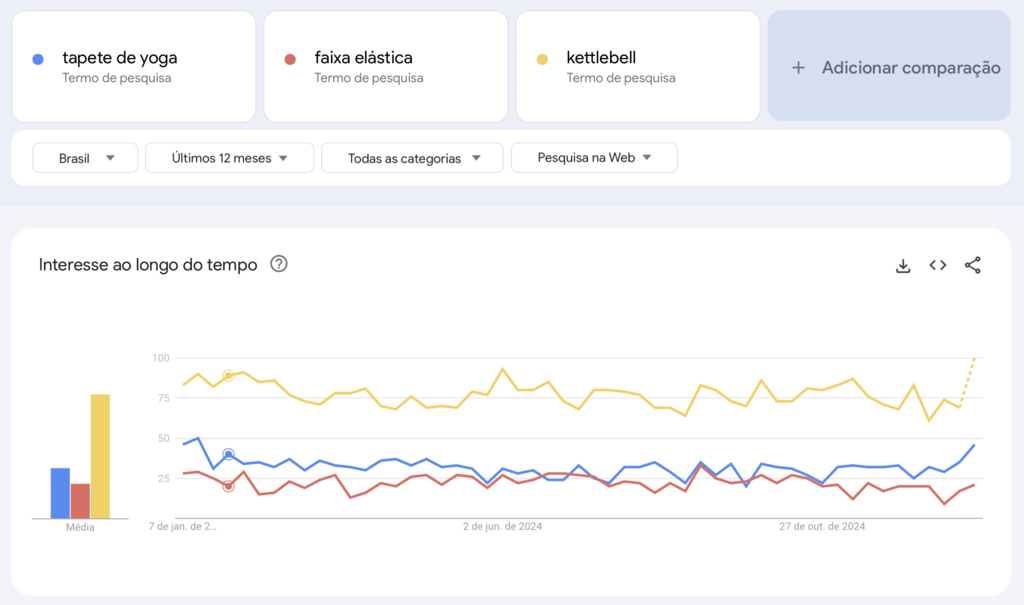The height and width of the screenshot is (605, 1024).
Task: Share the interest over time chart
Action: tap(973, 265)
